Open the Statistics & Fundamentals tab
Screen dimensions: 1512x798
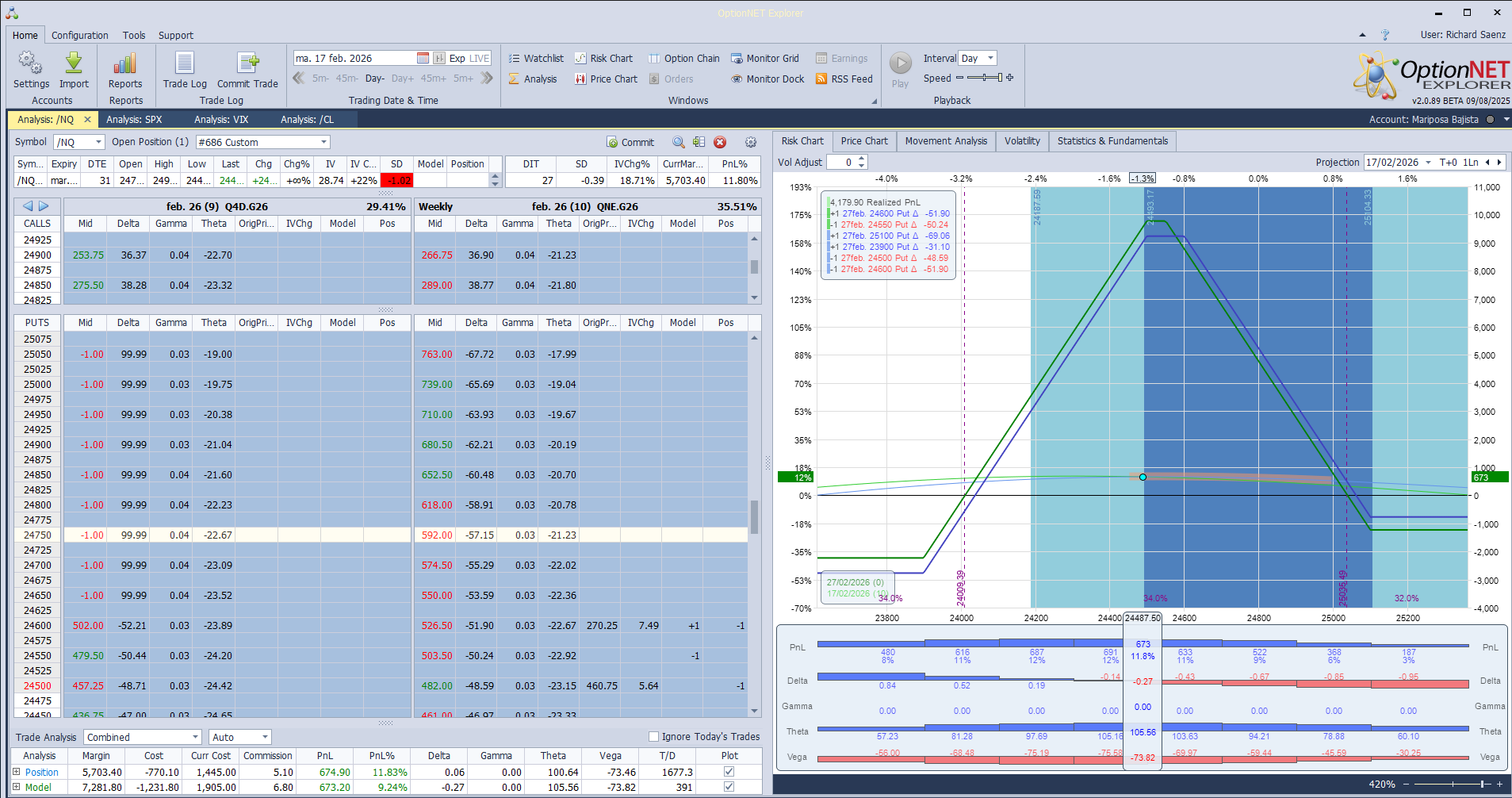pyautogui.click(x=1112, y=141)
